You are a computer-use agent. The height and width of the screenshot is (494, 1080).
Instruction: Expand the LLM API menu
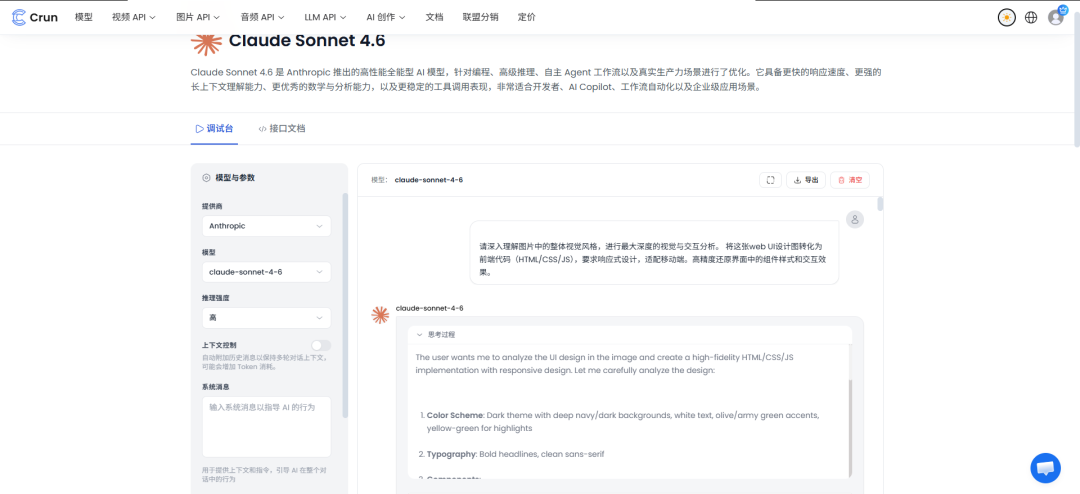pos(325,17)
